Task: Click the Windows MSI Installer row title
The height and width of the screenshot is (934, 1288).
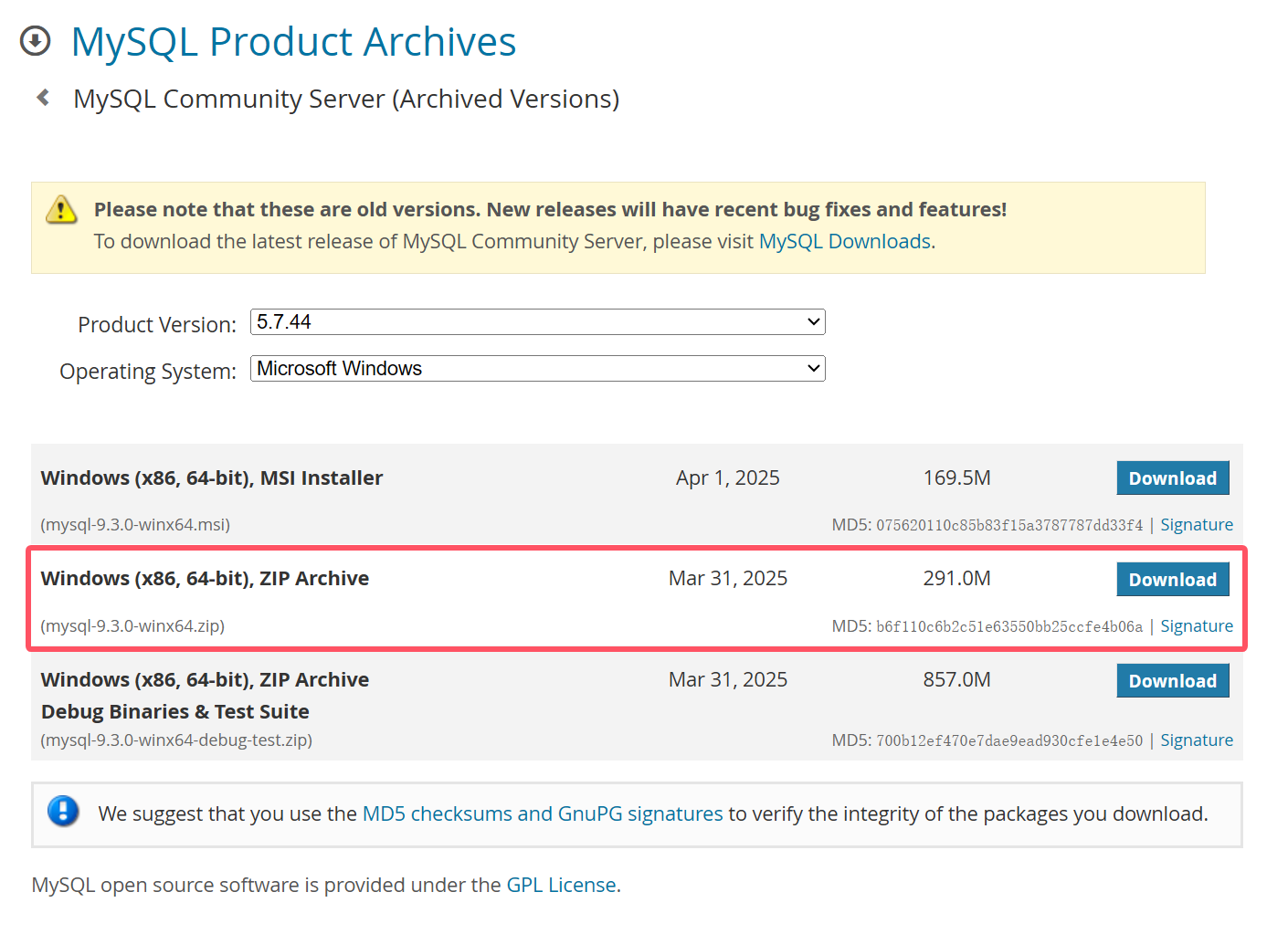Action: 212,478
